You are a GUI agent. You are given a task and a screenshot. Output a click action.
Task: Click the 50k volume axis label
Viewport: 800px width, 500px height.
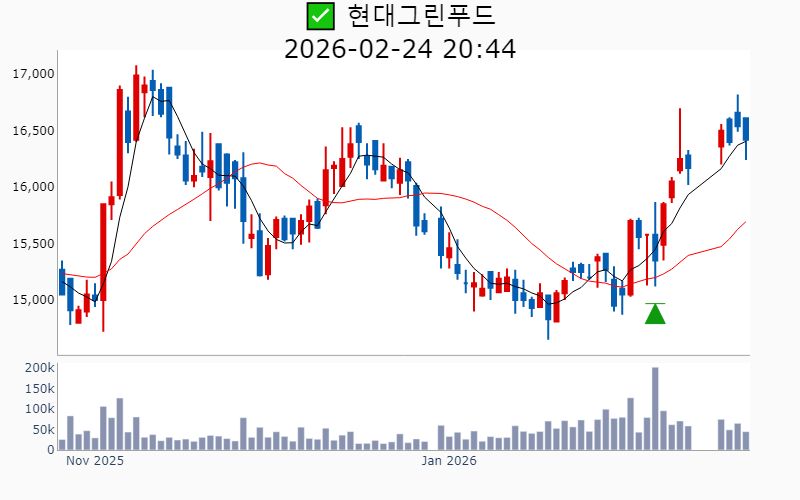pos(42,430)
